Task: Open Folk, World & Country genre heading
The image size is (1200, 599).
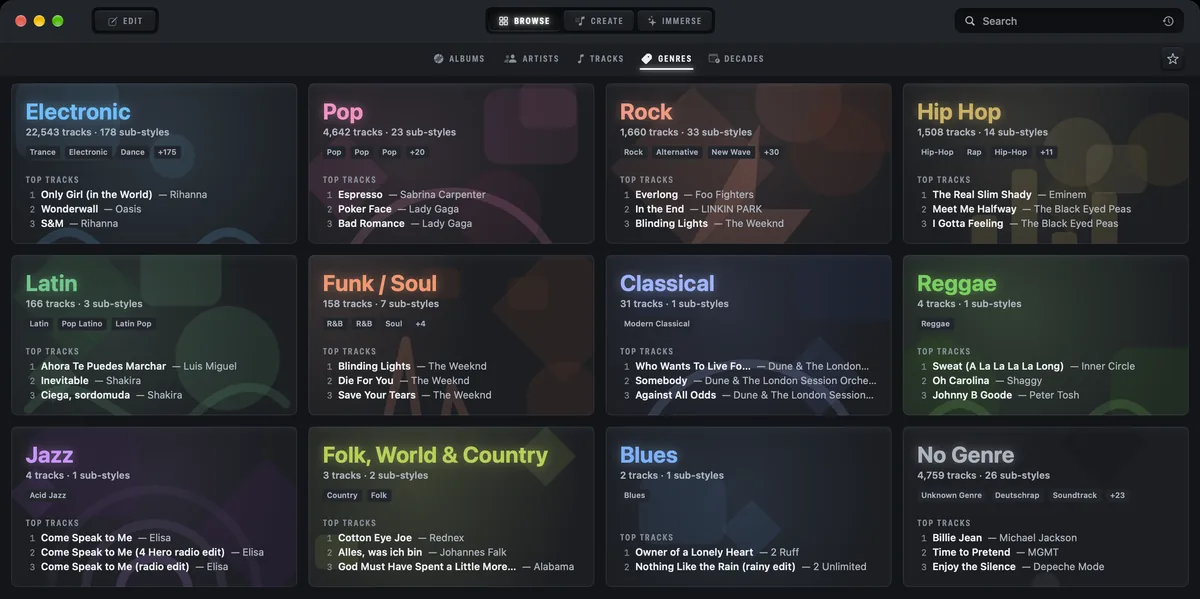Action: coord(435,456)
